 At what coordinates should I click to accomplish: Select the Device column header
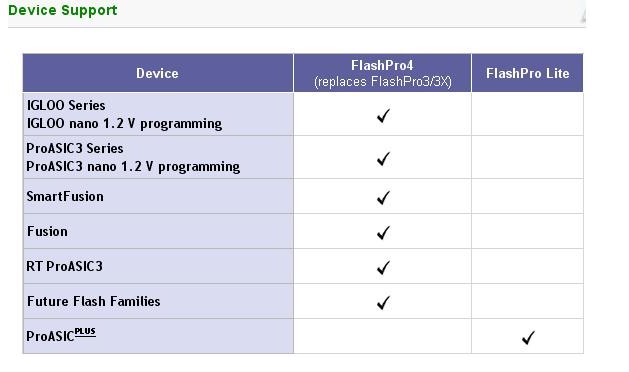tap(158, 73)
